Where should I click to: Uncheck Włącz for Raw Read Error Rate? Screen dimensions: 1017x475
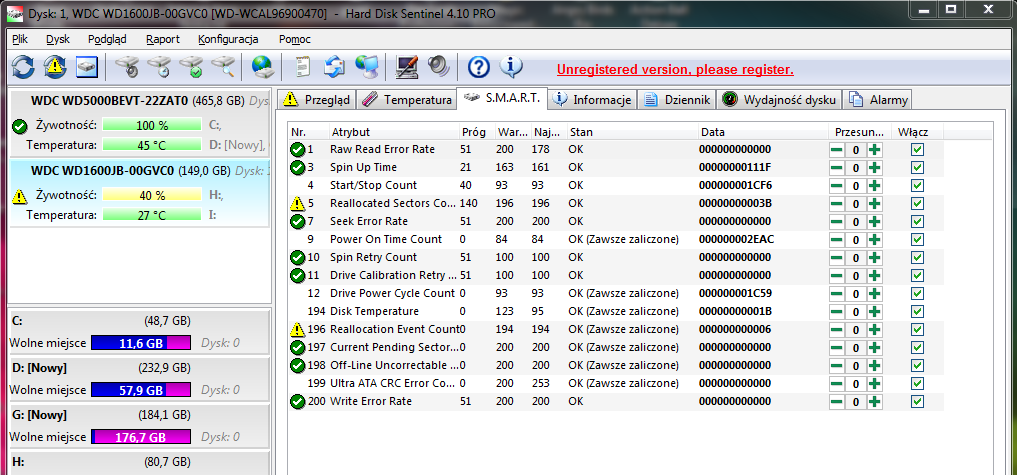click(x=917, y=150)
